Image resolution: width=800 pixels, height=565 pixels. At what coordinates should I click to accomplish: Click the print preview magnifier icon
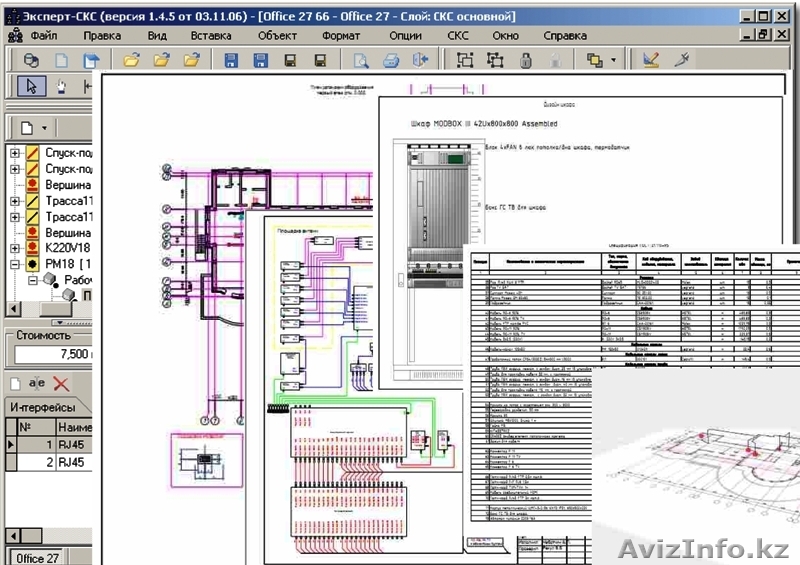coord(361,60)
